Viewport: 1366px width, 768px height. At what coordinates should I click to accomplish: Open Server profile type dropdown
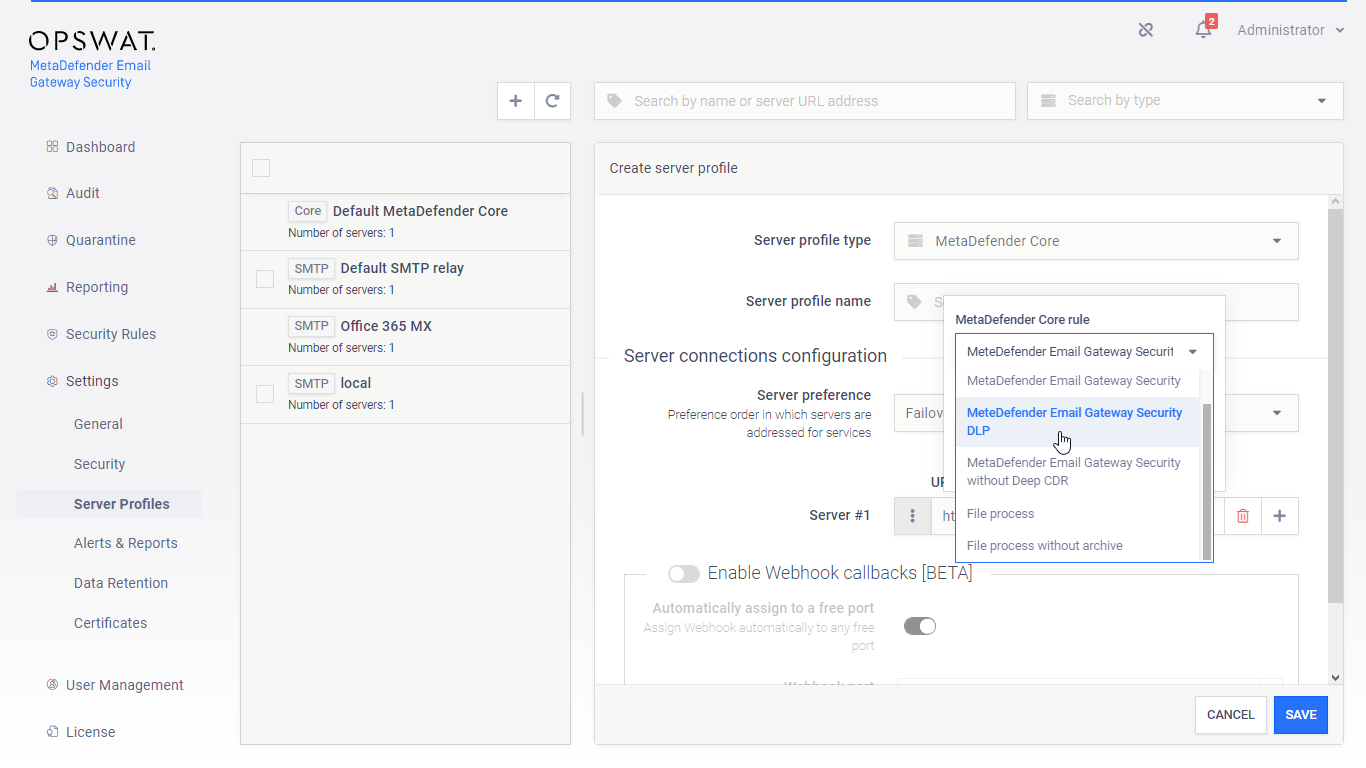pos(1096,241)
